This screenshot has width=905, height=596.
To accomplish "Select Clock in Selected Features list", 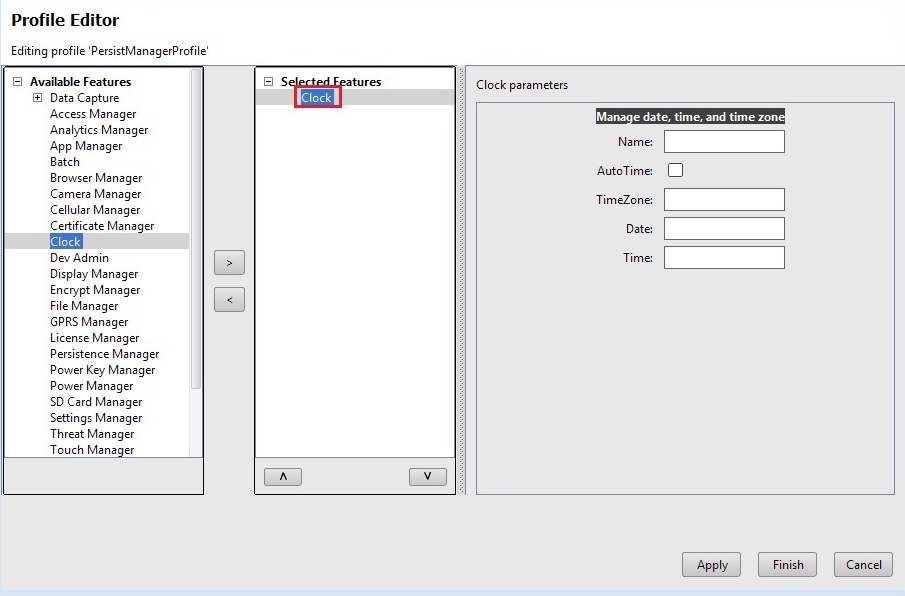I will point(316,98).
